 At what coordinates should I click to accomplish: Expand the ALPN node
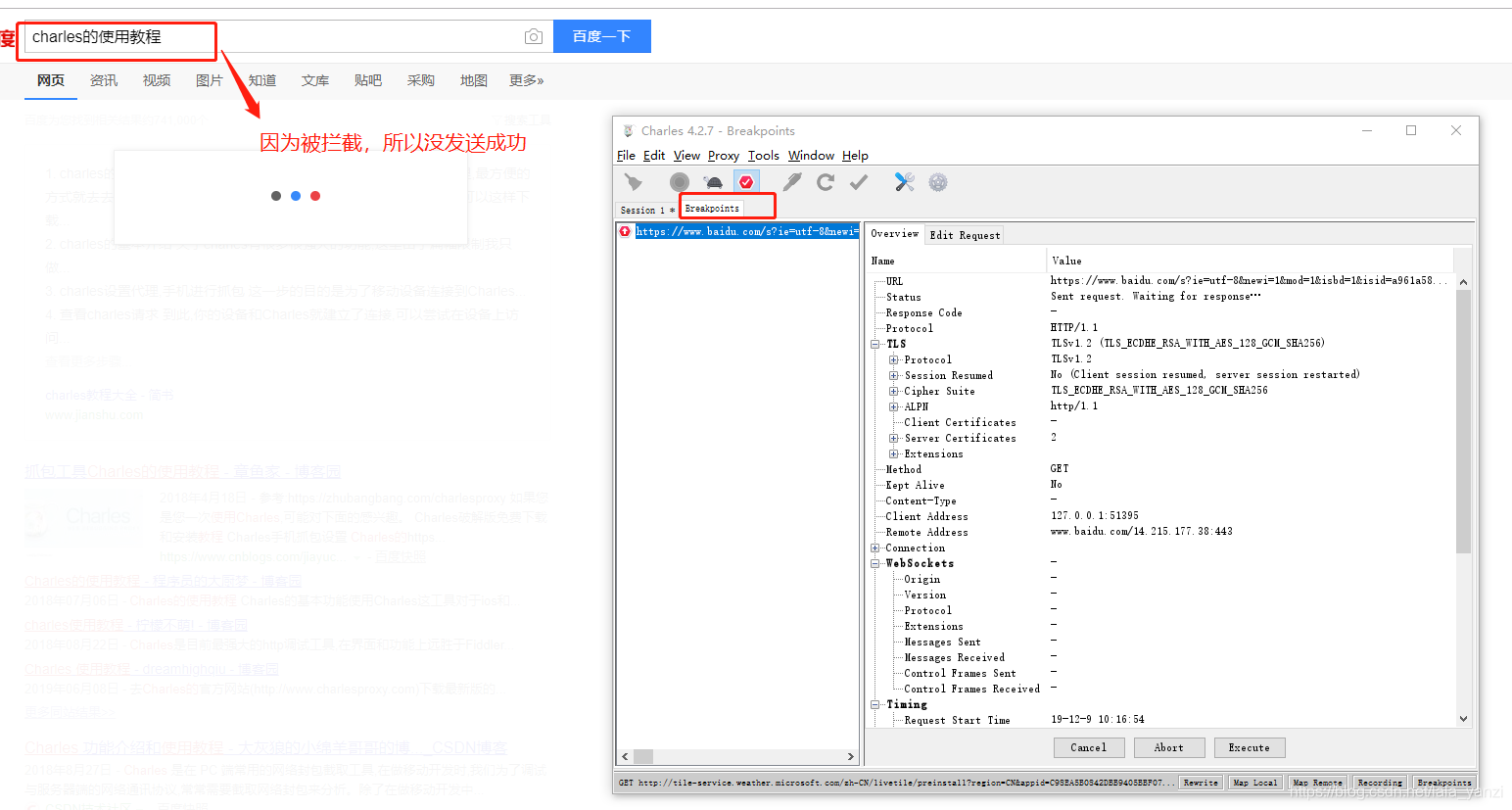(x=893, y=406)
